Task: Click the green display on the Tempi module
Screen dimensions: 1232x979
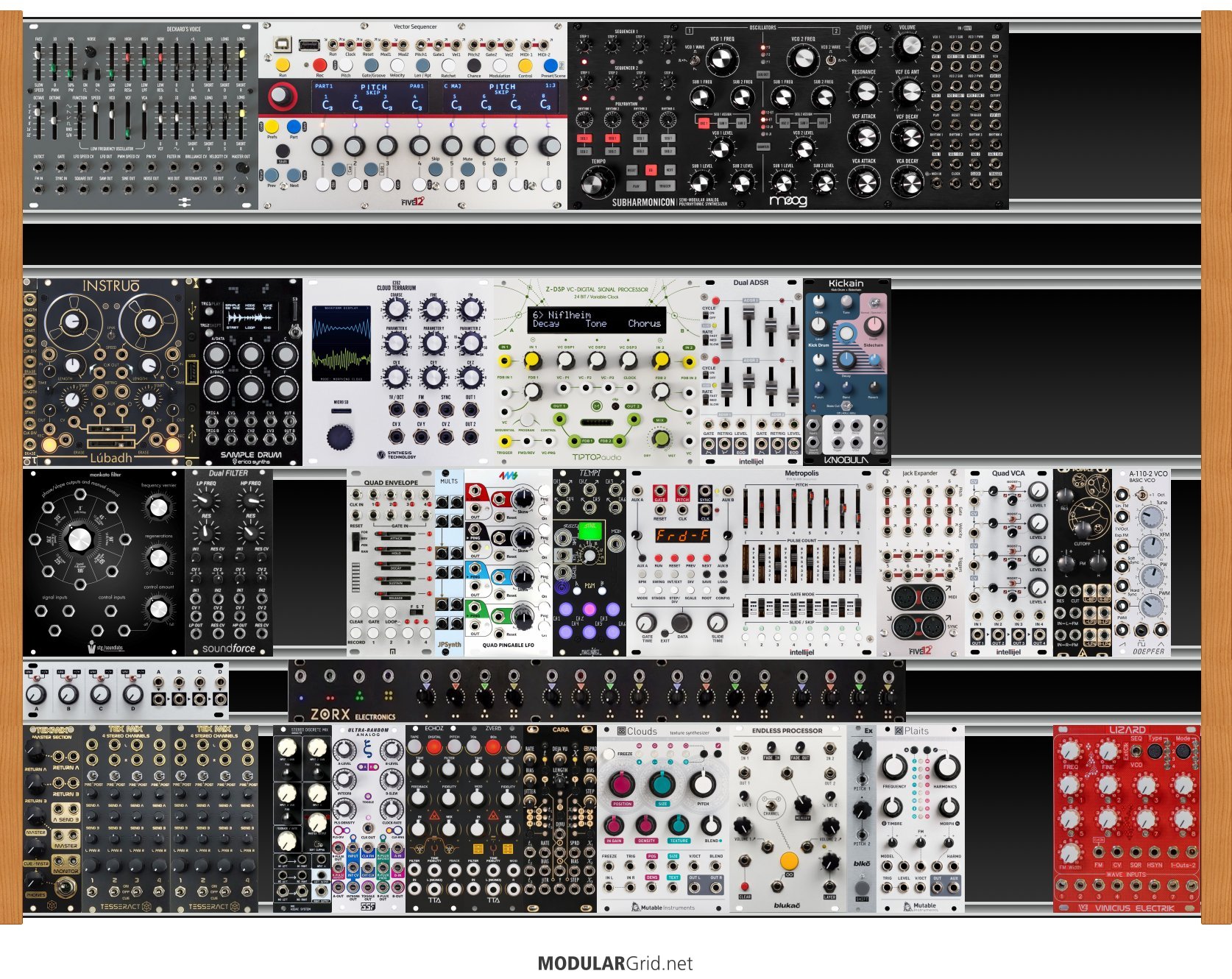Action: (x=589, y=531)
